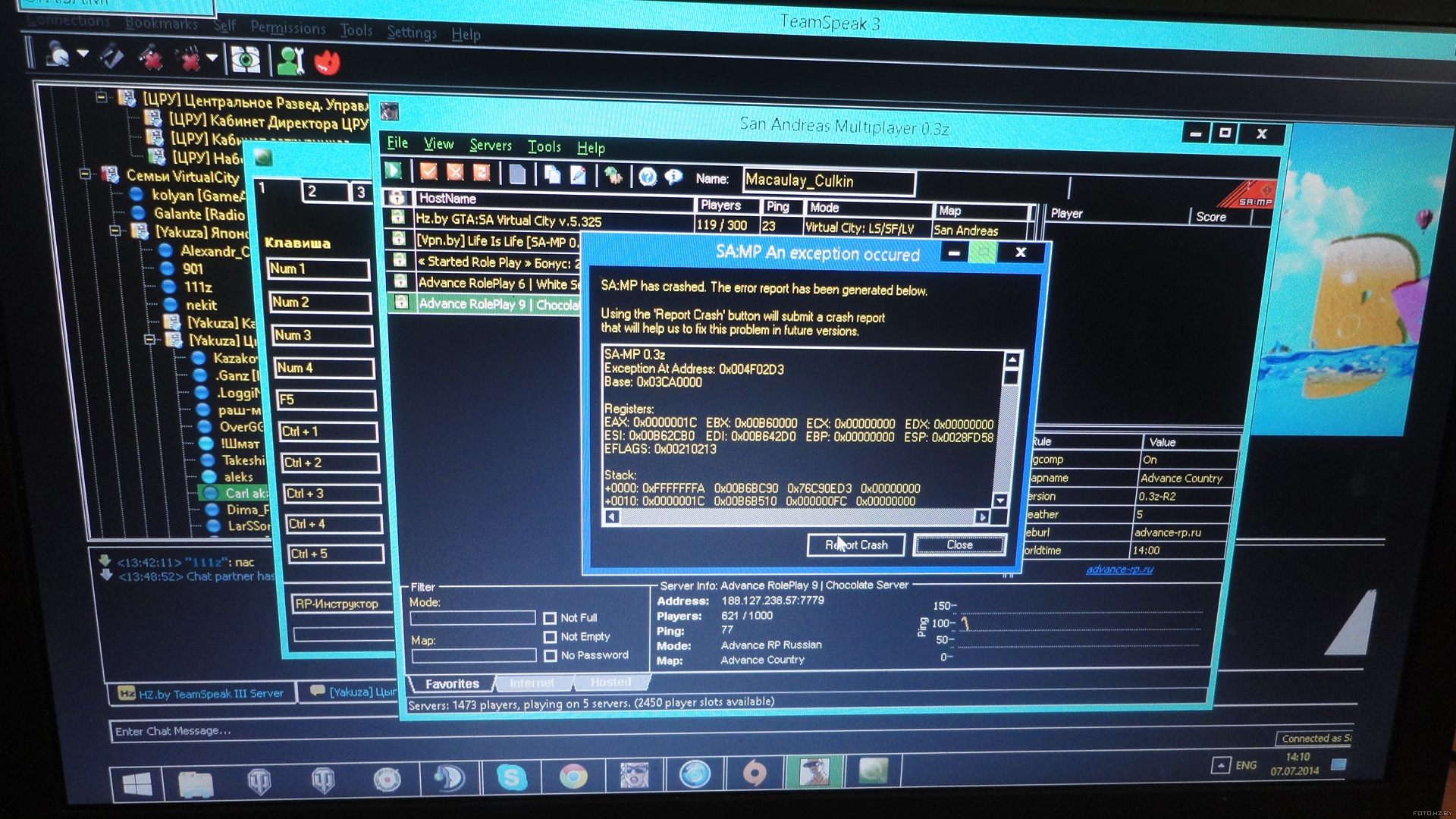
Task: Open File Explorer from the taskbar
Action: (196, 783)
